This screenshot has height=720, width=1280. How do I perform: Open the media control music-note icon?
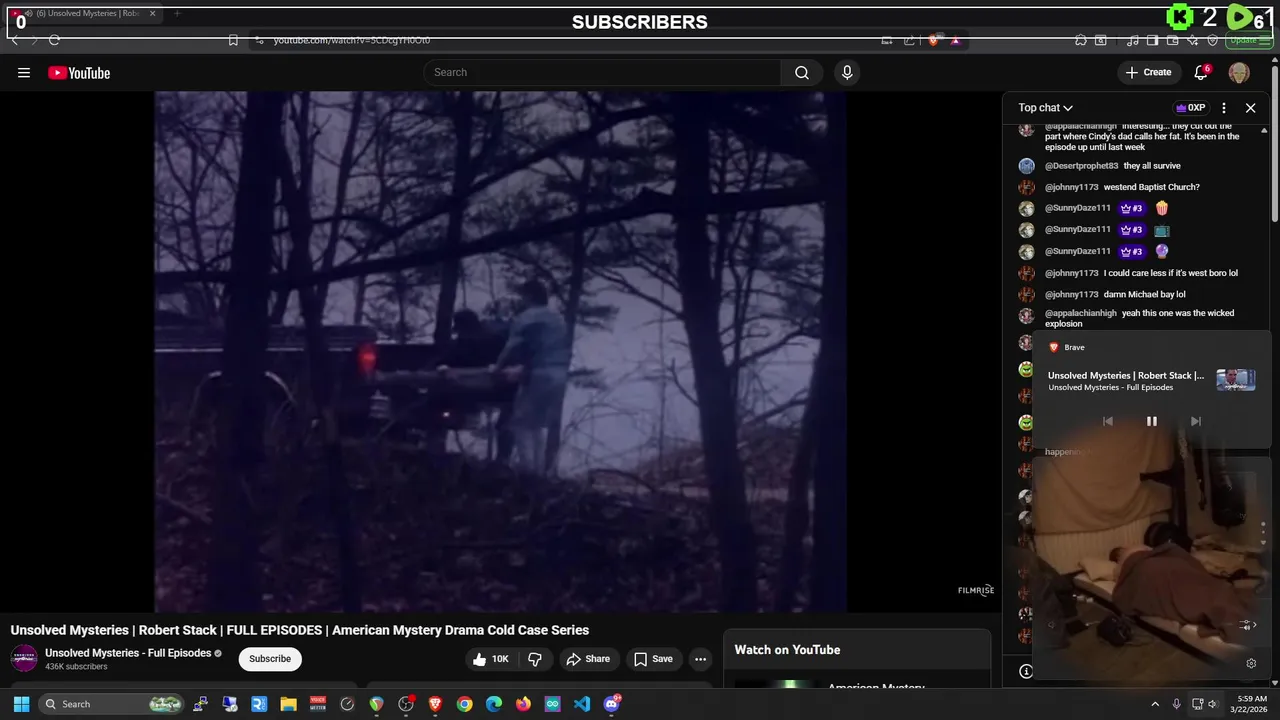1132,40
